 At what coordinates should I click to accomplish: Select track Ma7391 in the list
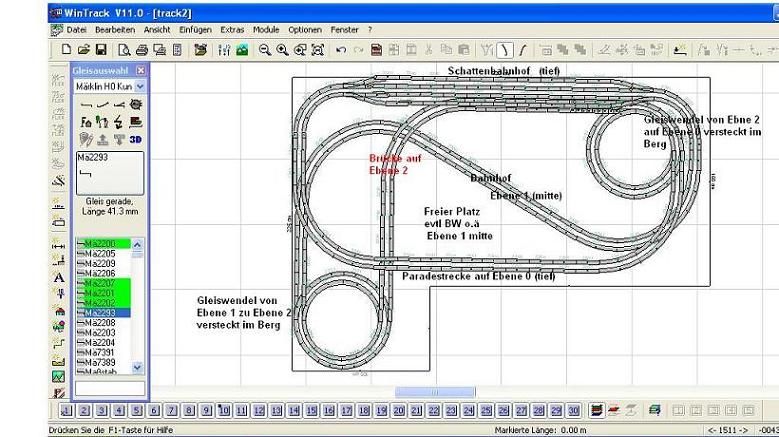[x=100, y=352]
